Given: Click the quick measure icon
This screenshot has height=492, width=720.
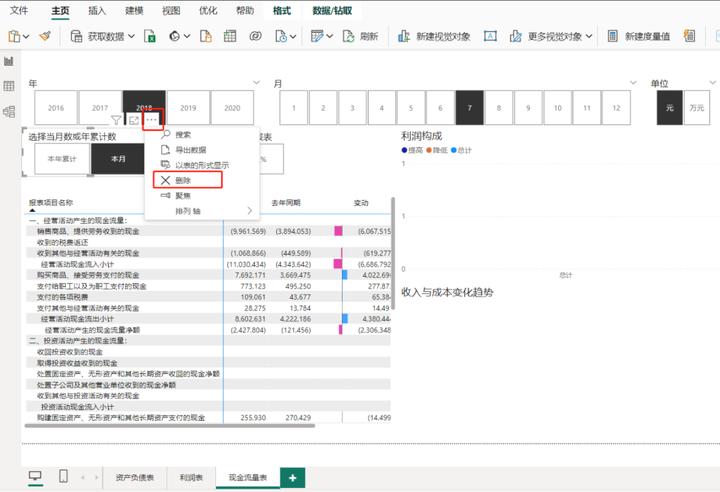Looking at the screenshot, I should [689, 36].
